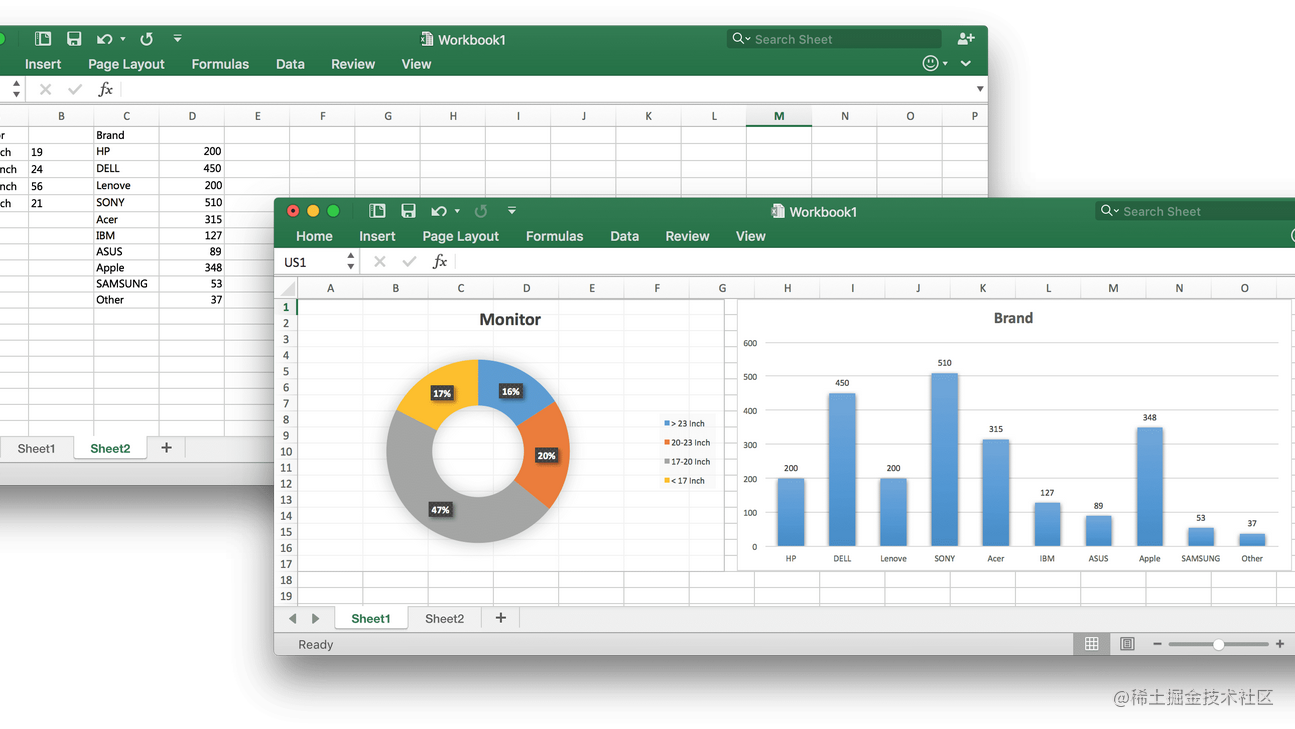Select Sheet2 tab in front window

[x=444, y=619]
